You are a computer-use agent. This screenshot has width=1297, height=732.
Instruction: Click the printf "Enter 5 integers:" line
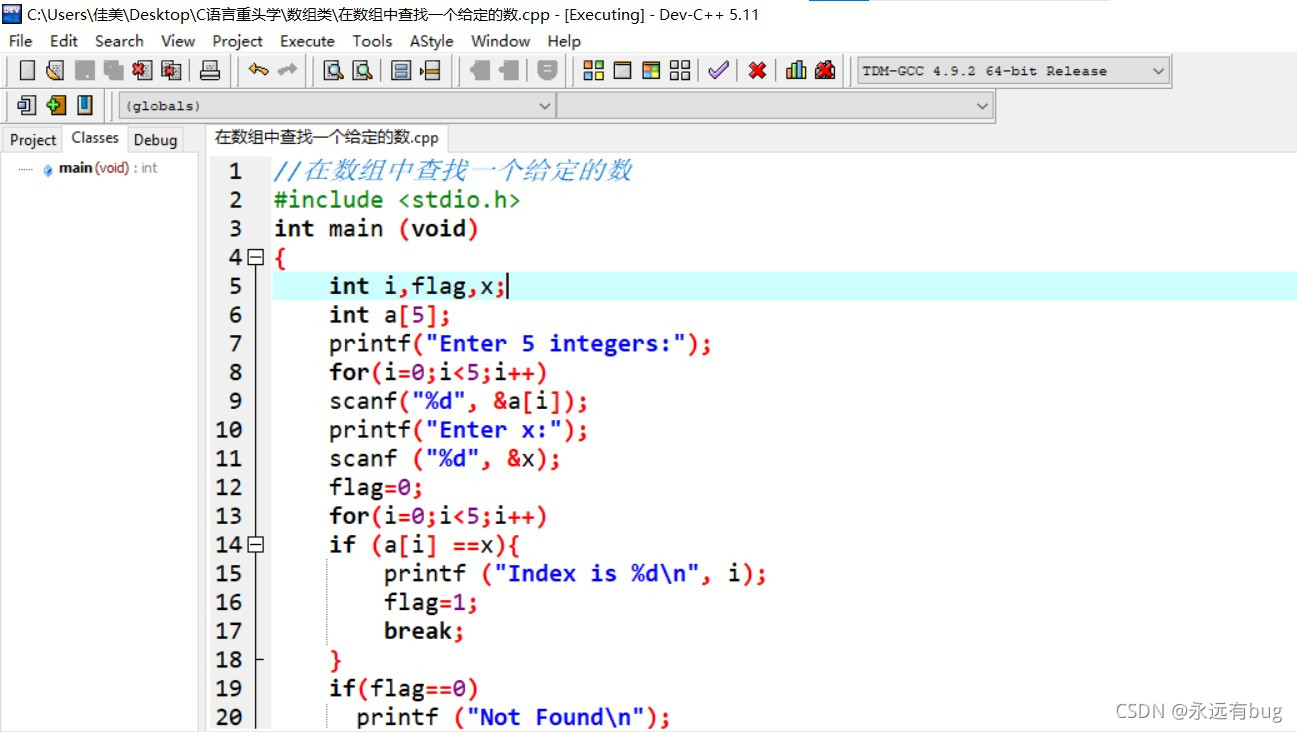520,344
